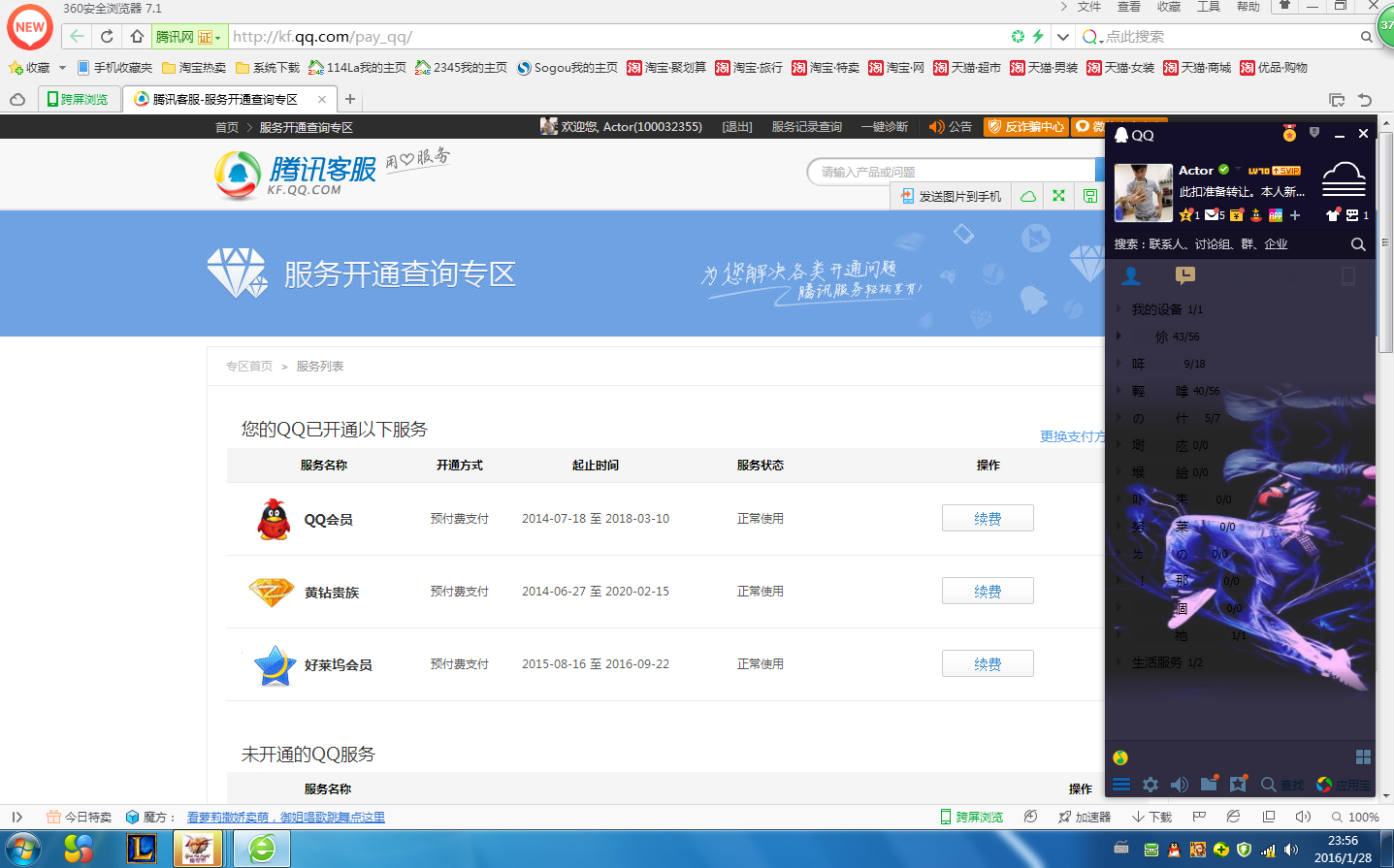Viewport: 1394px width, 868px height.
Task: Open the QQ app manager grid icon
Action: [1363, 756]
